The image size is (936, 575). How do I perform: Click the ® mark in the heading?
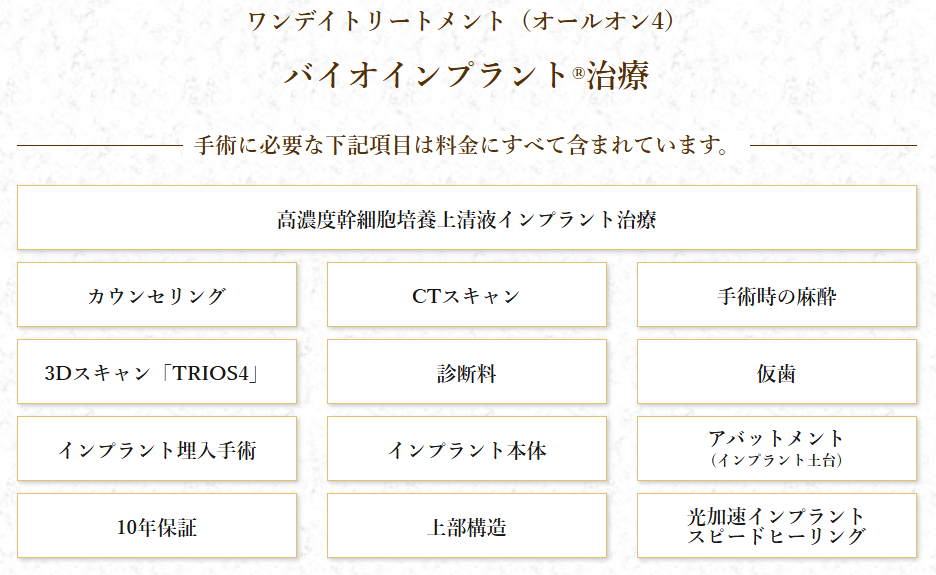point(578,70)
